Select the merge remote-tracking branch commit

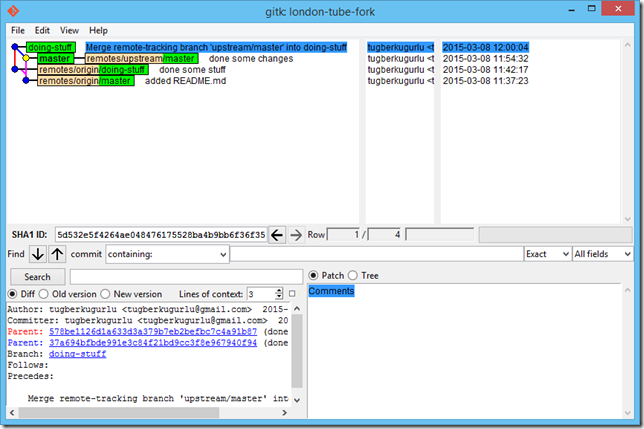coord(216,47)
